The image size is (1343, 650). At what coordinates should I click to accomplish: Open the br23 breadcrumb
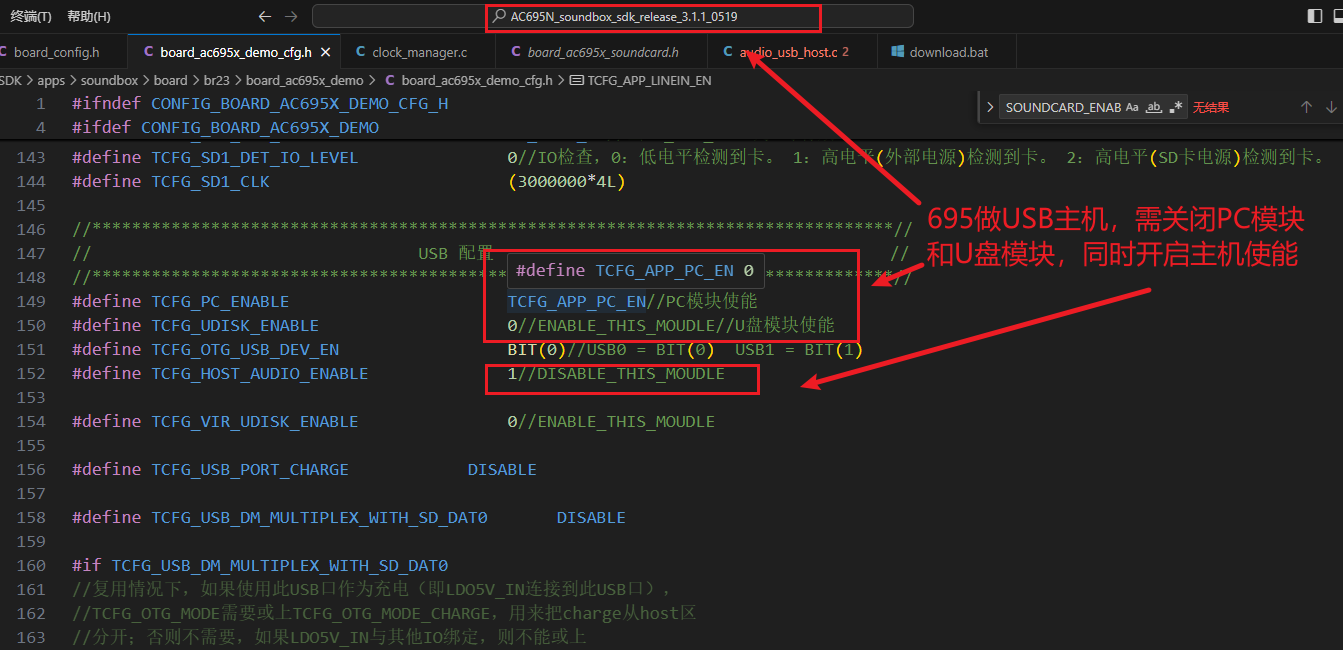pyautogui.click(x=217, y=80)
